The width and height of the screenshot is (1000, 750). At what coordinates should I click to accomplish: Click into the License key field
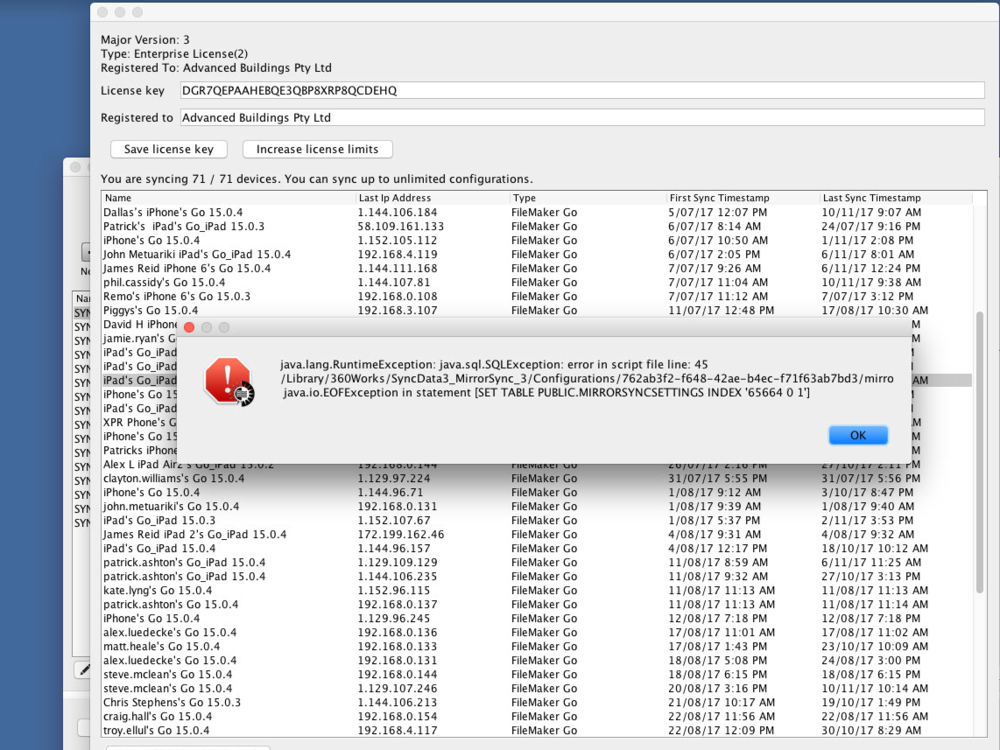[580, 91]
